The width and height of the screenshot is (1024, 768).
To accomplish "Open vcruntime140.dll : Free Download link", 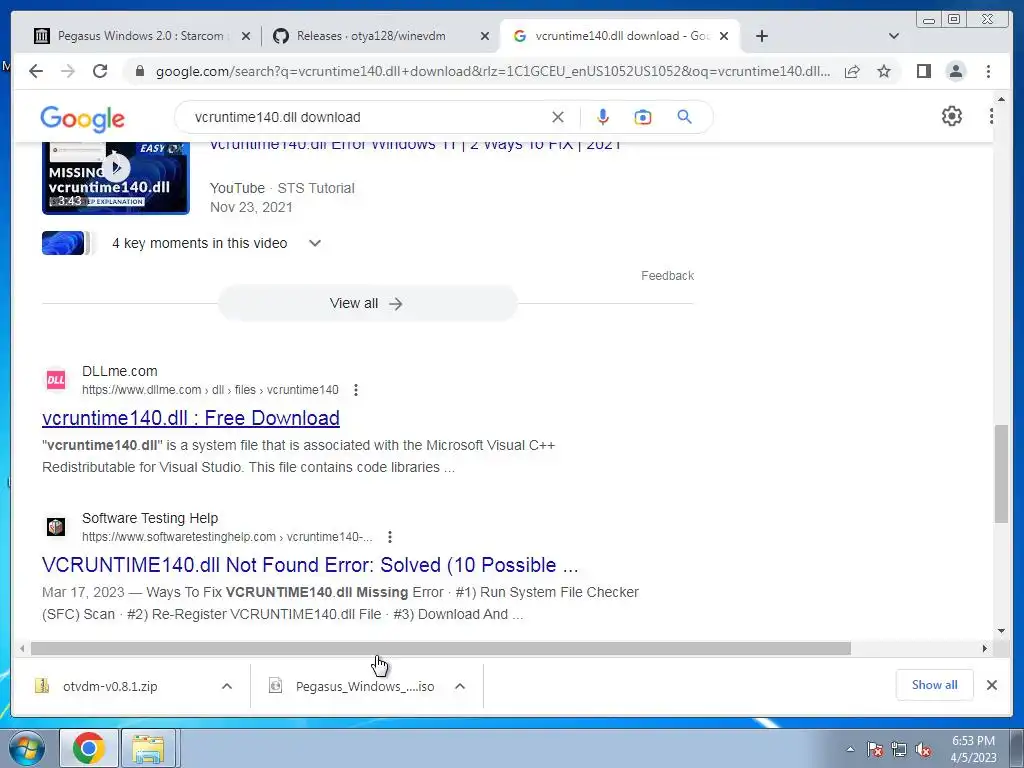I will pyautogui.click(x=191, y=418).
